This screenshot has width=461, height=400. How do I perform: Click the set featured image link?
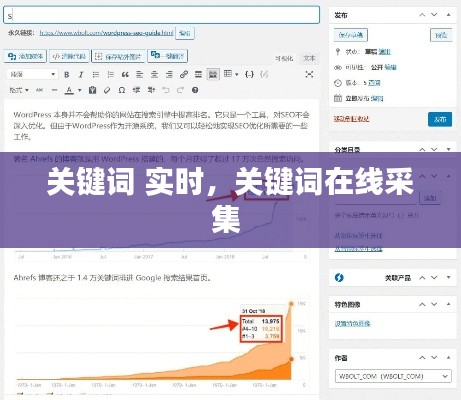pos(352,323)
